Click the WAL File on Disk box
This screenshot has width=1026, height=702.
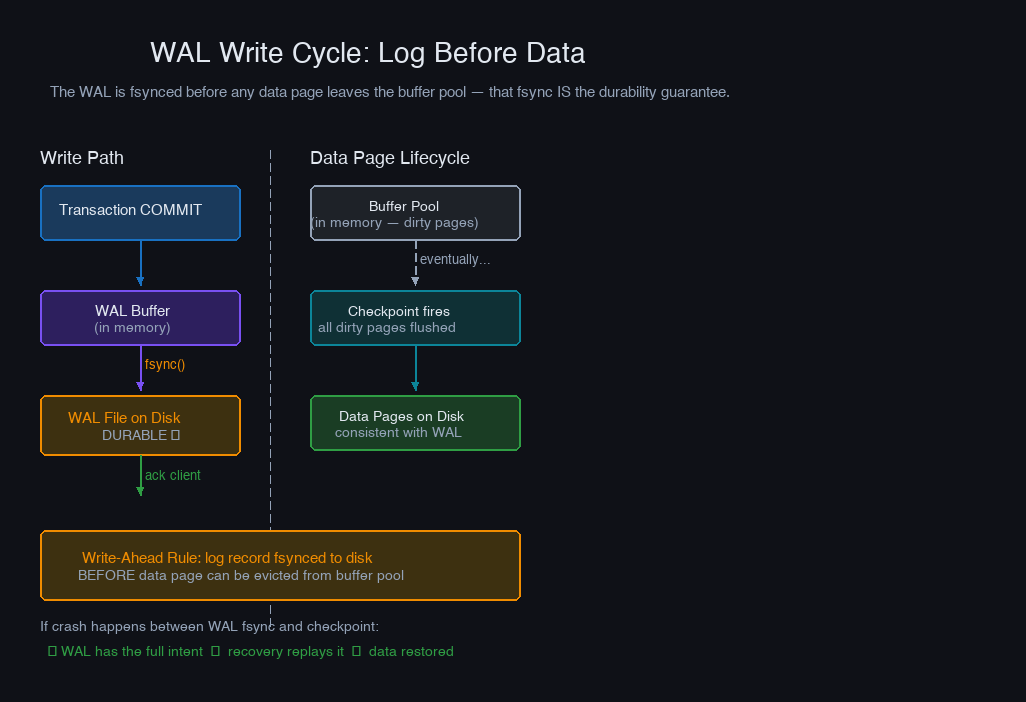pos(140,426)
